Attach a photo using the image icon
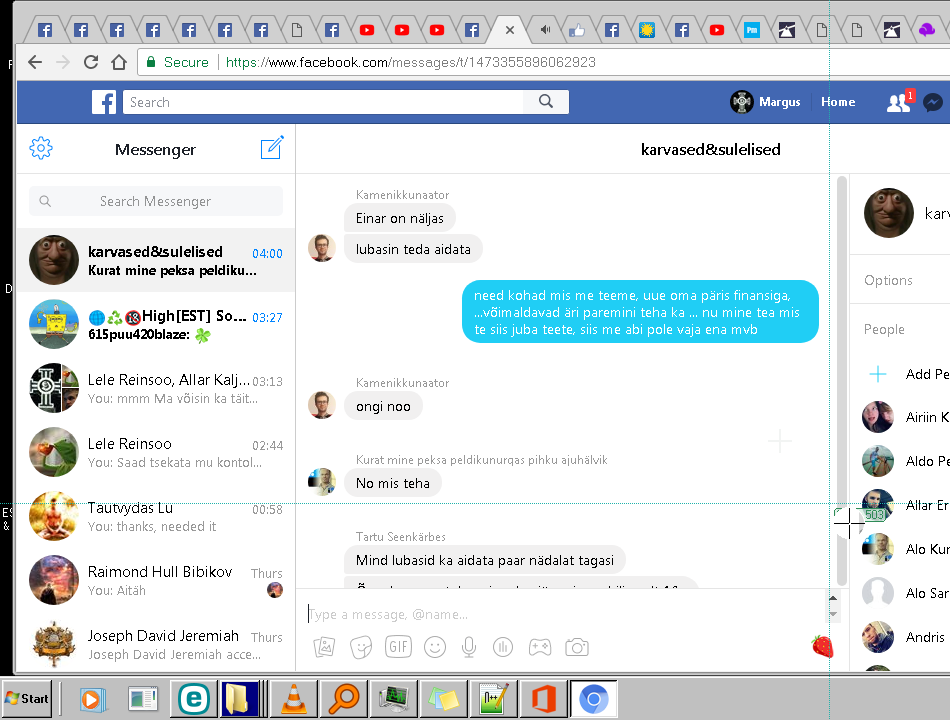This screenshot has width=950, height=720. tap(324, 647)
